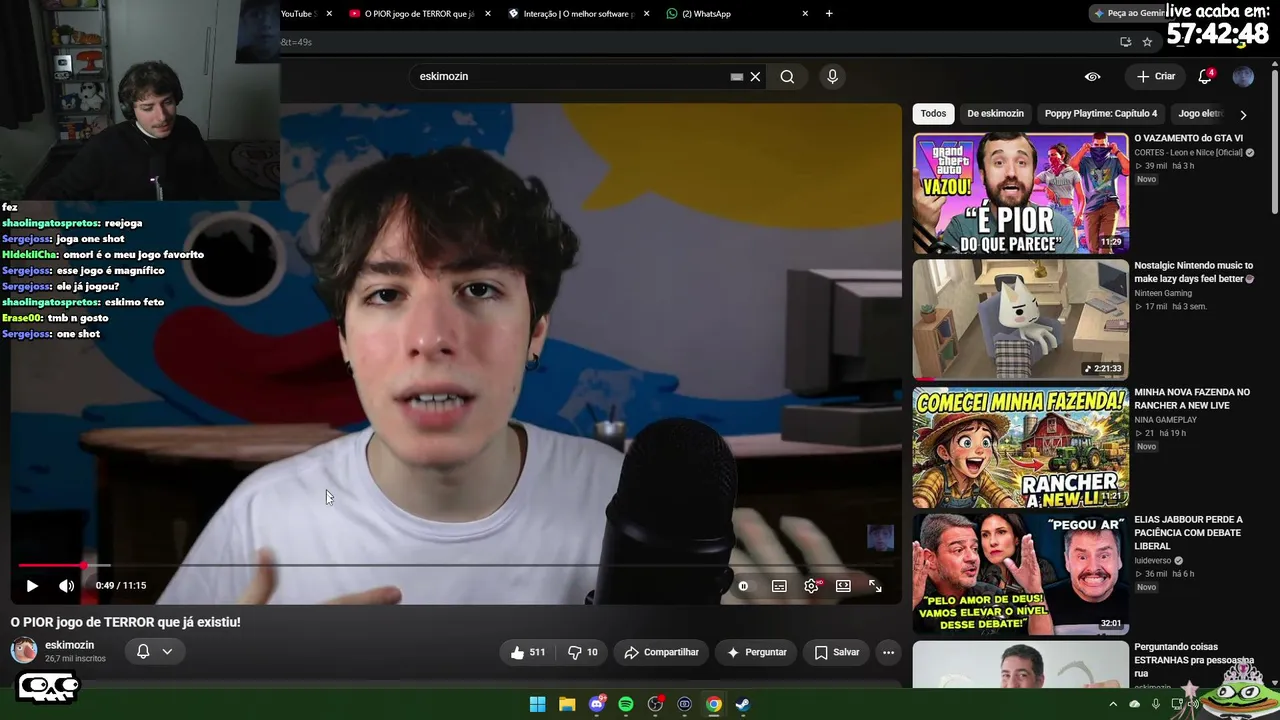The image size is (1280, 720).
Task: Select the Poppy Playtime: Capítulo 4 chip
Action: tap(1101, 114)
